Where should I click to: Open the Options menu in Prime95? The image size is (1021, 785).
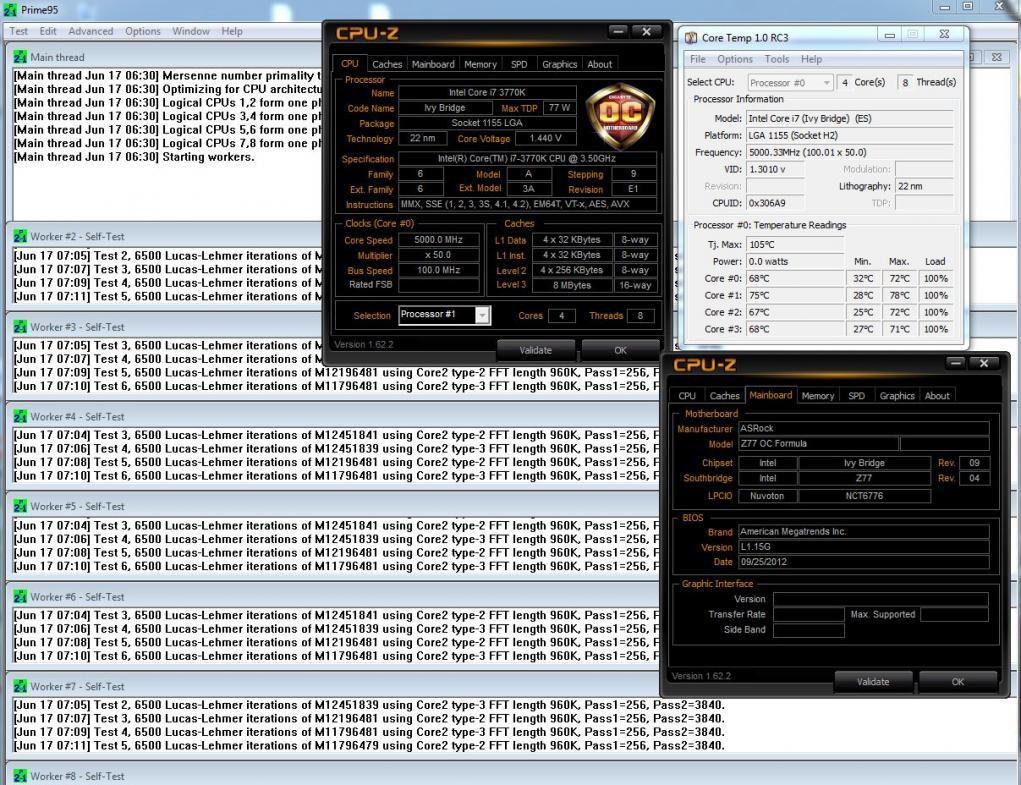(143, 31)
